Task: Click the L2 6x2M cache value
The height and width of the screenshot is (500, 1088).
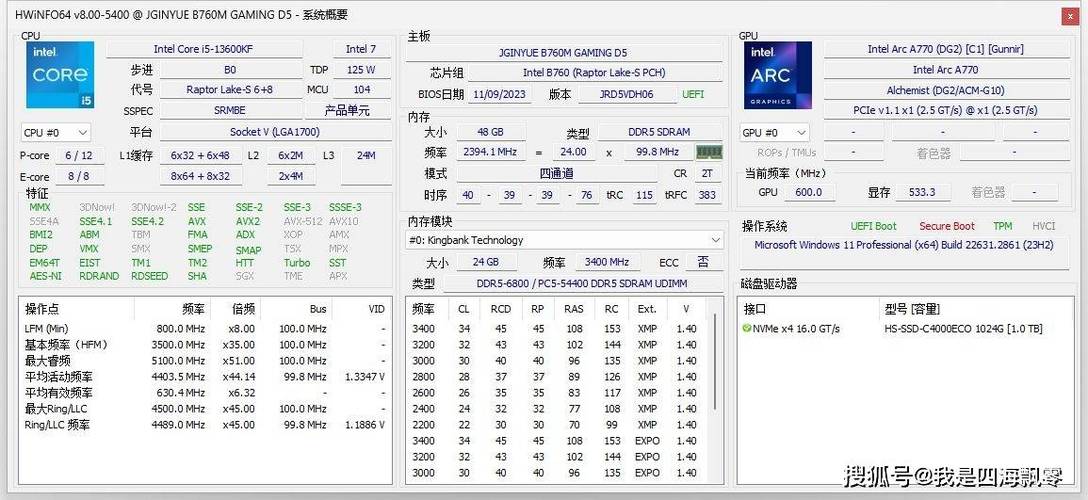Action: [x=291, y=155]
